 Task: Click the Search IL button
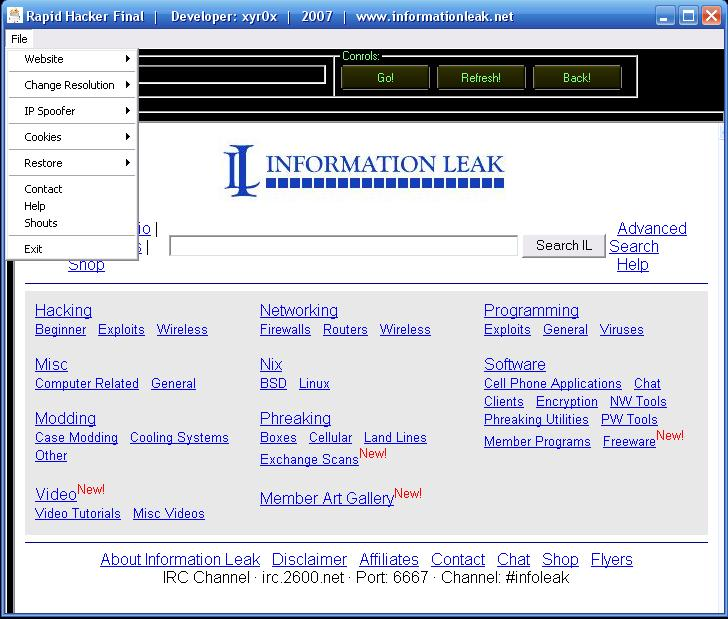tap(564, 246)
